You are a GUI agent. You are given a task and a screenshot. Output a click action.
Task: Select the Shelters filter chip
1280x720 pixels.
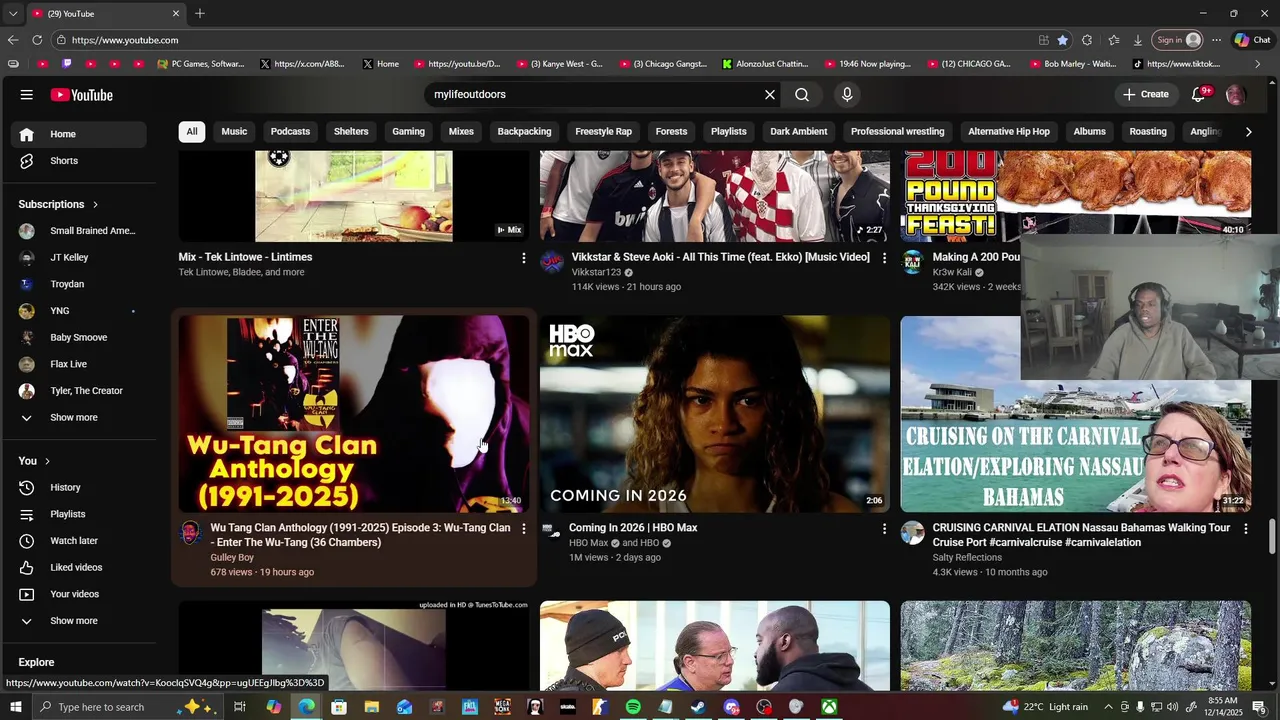click(351, 132)
